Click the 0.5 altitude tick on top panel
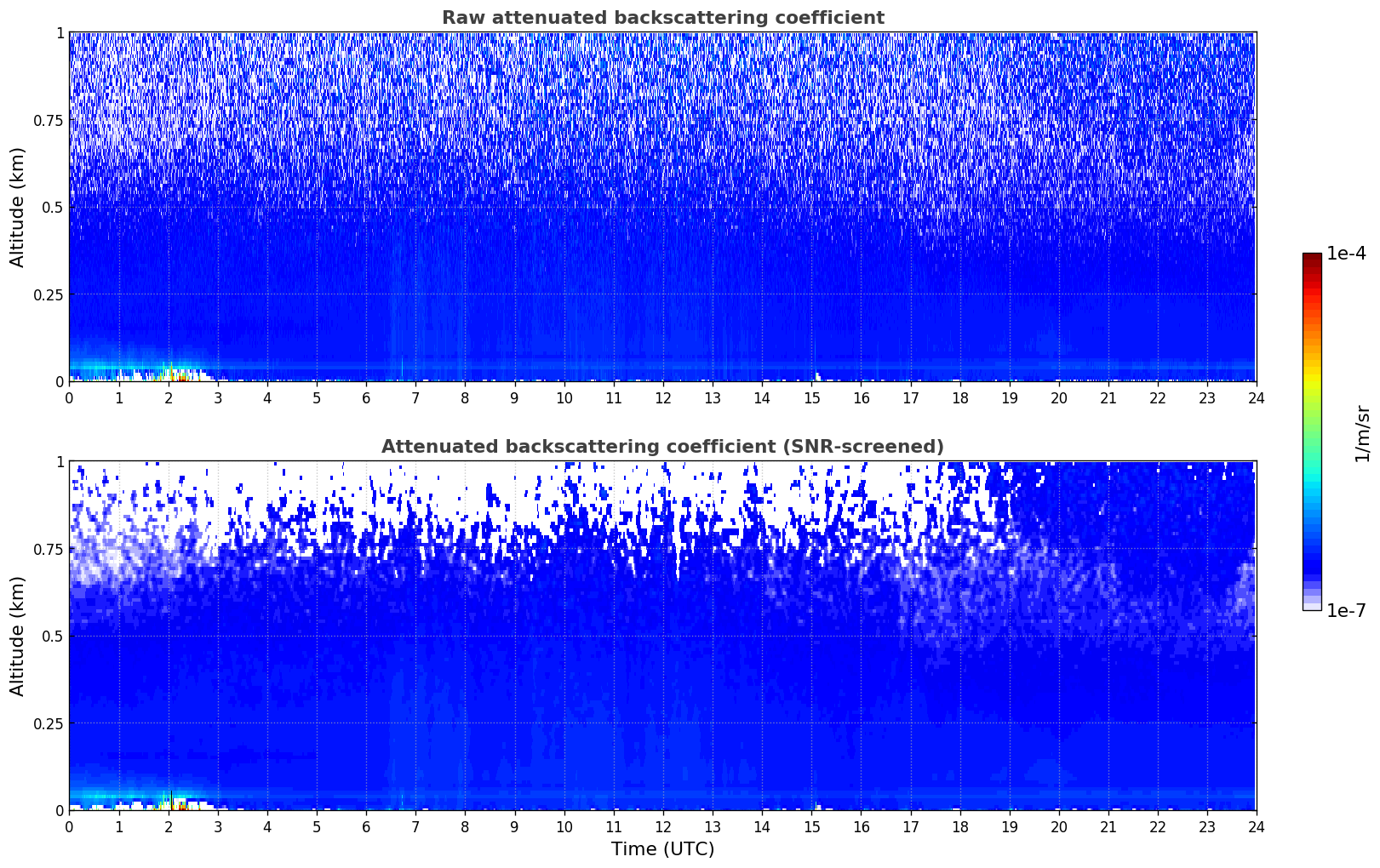Viewport: 1380px width, 868px height. point(53,207)
